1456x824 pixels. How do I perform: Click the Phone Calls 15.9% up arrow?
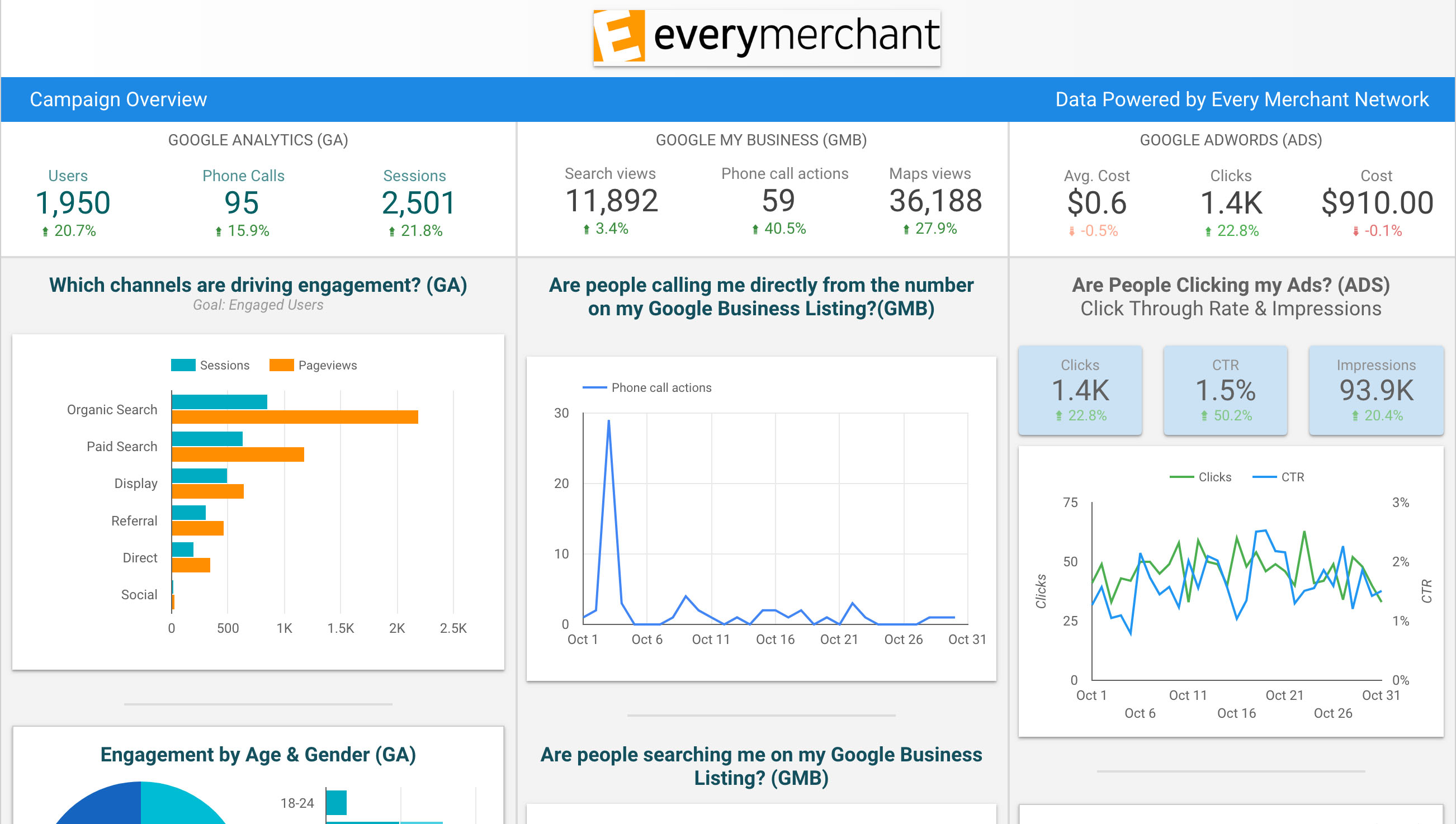[x=219, y=231]
